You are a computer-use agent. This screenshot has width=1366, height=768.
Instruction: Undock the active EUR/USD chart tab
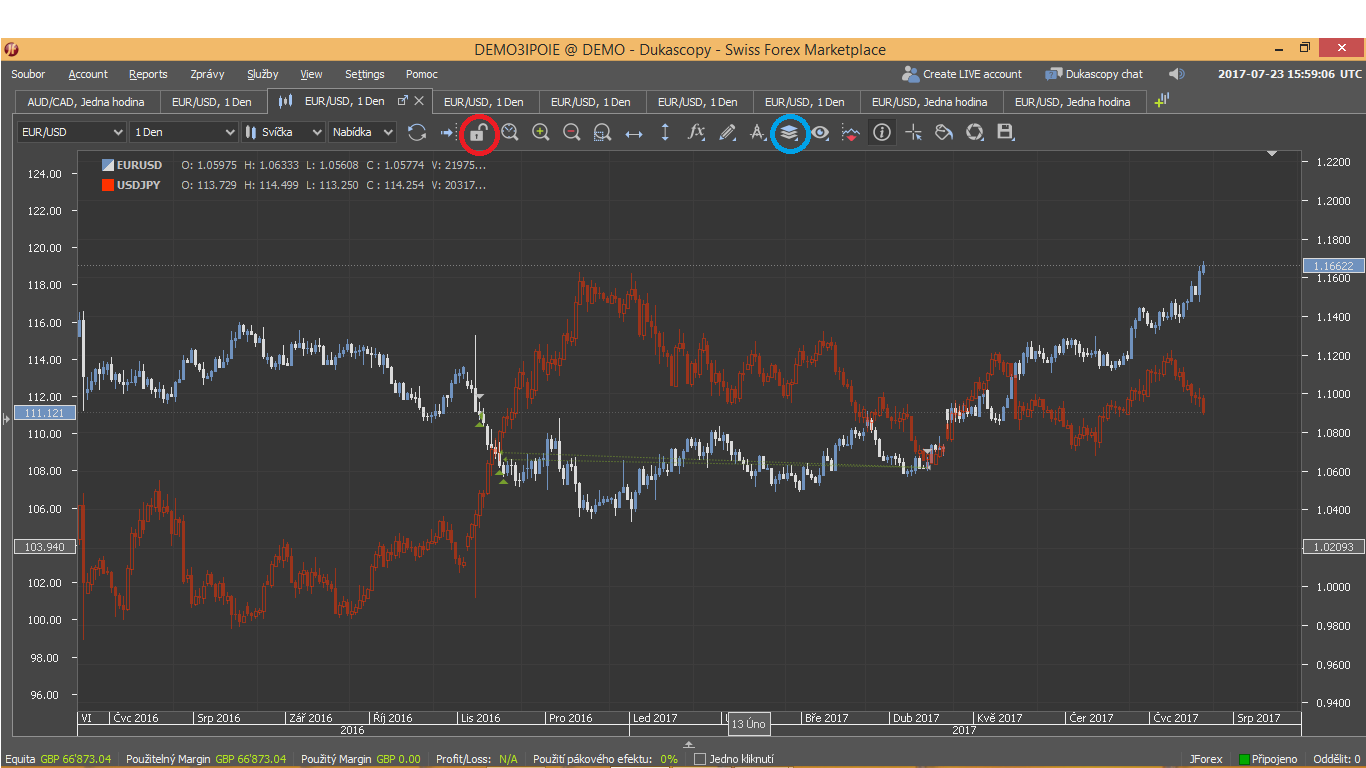pyautogui.click(x=403, y=101)
